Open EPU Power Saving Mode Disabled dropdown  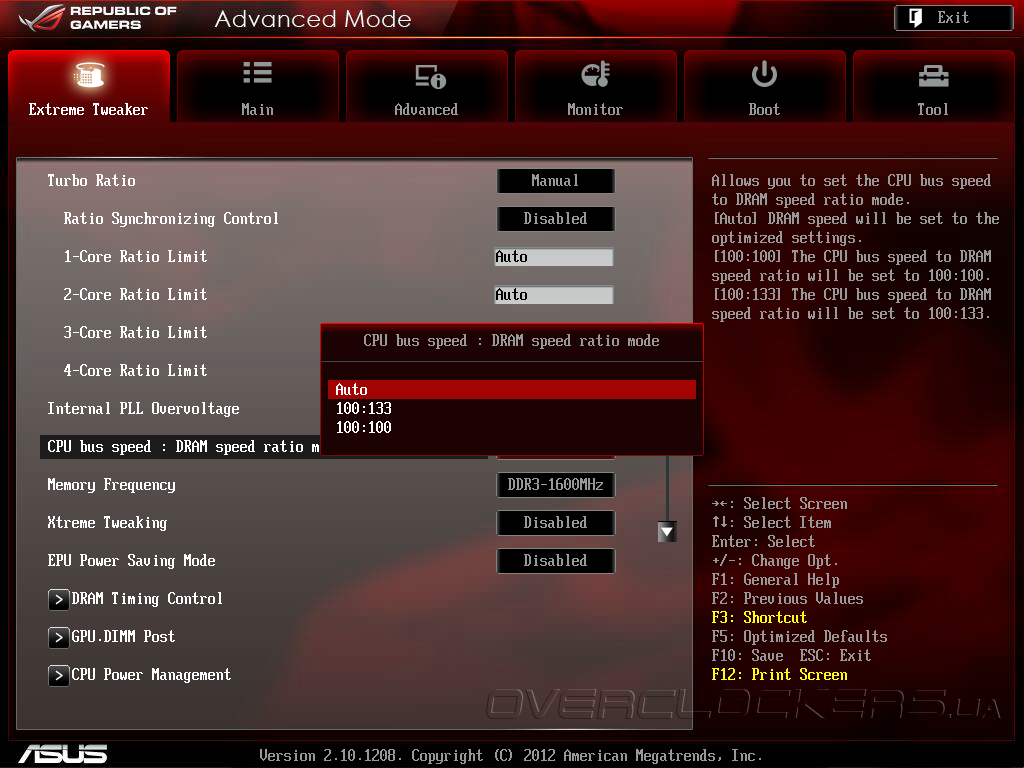(x=555, y=560)
